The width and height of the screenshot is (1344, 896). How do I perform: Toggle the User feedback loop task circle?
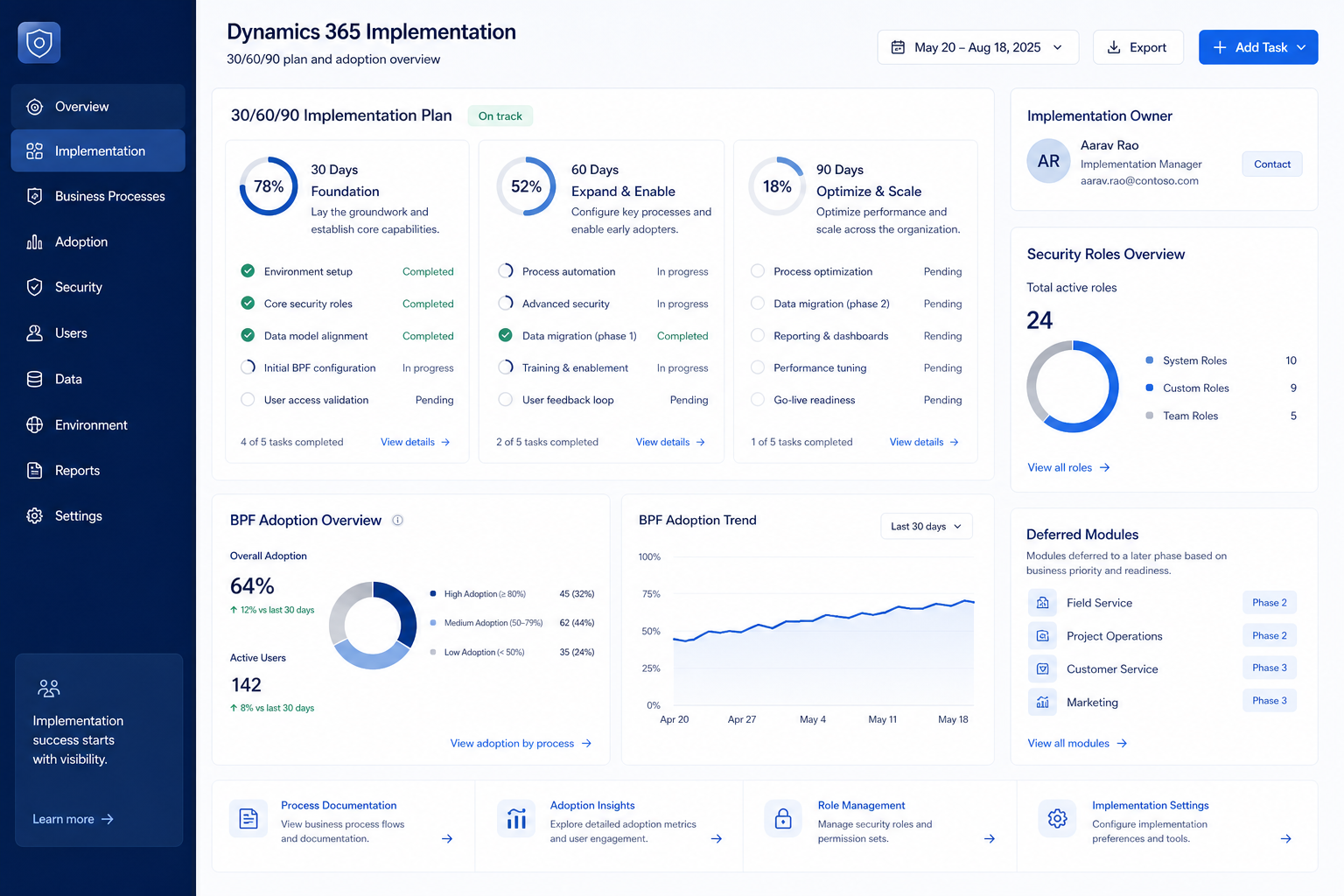tap(505, 400)
